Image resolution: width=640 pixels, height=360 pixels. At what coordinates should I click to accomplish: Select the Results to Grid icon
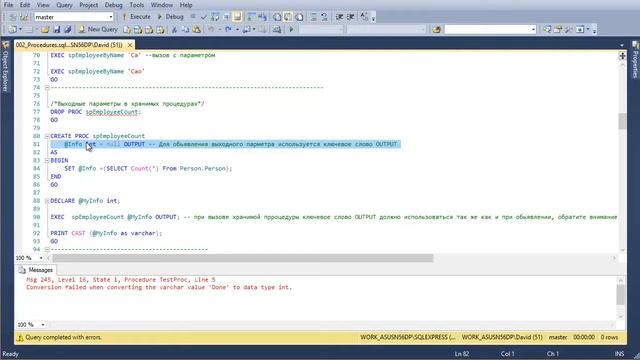(x=288, y=17)
